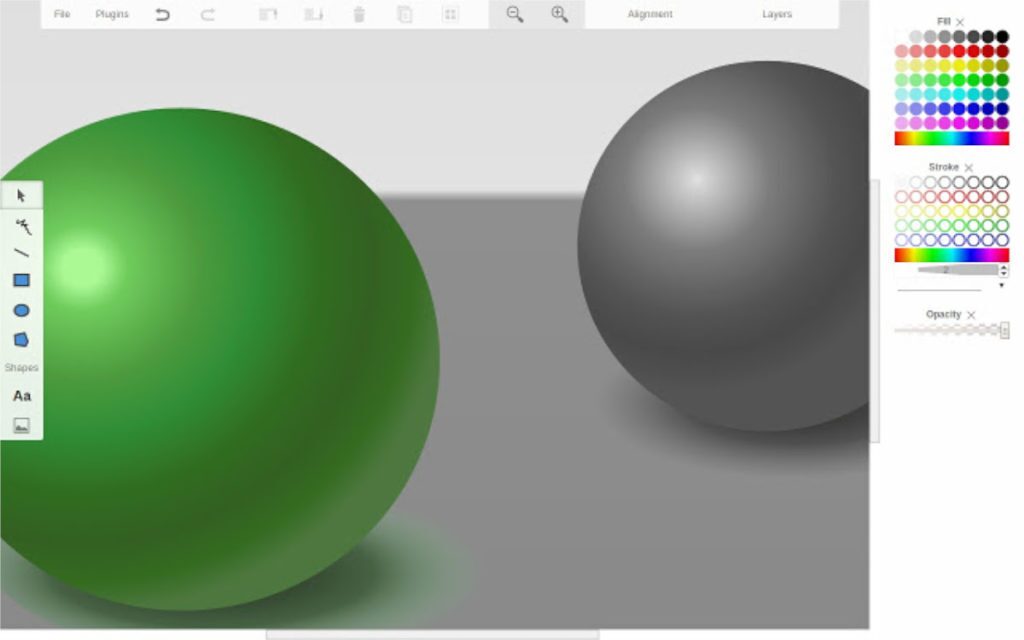Open the Plugins menu

[112, 14]
